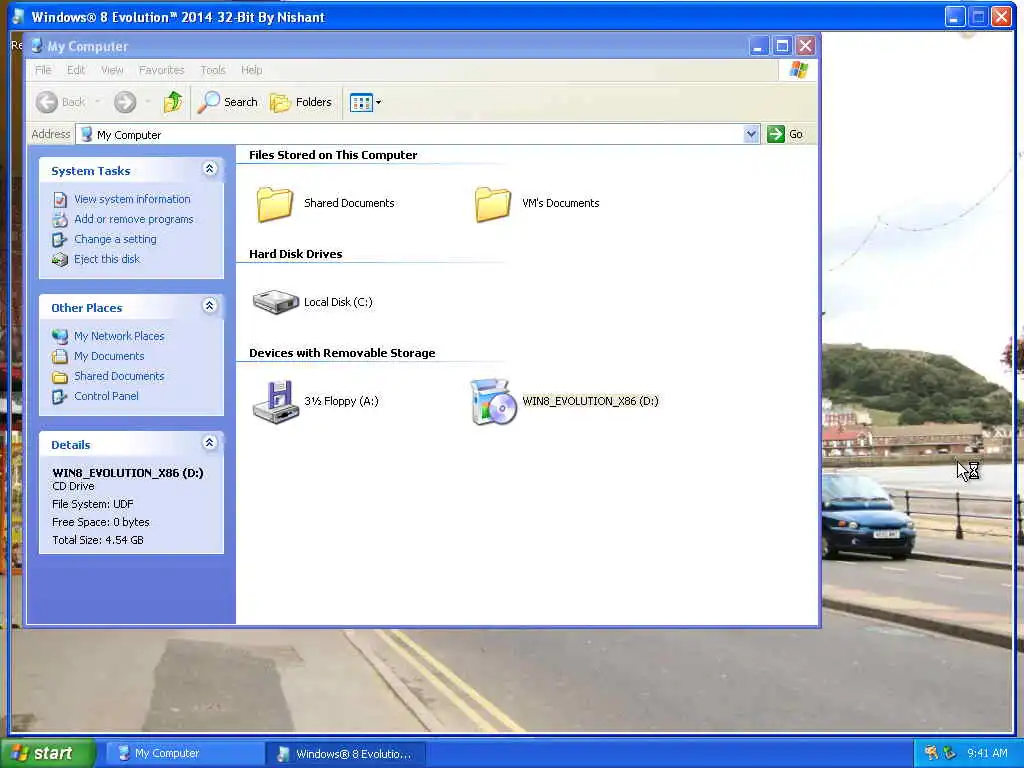The width and height of the screenshot is (1024, 768).
Task: Select the Local Disk (C:) drive icon
Action: point(276,302)
